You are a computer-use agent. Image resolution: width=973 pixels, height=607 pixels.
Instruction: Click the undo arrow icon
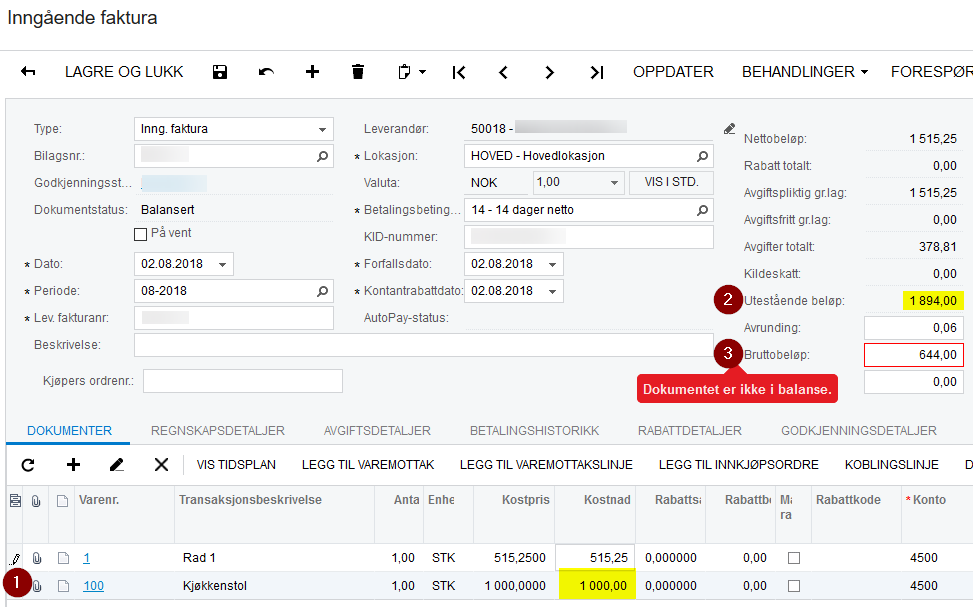coord(266,72)
